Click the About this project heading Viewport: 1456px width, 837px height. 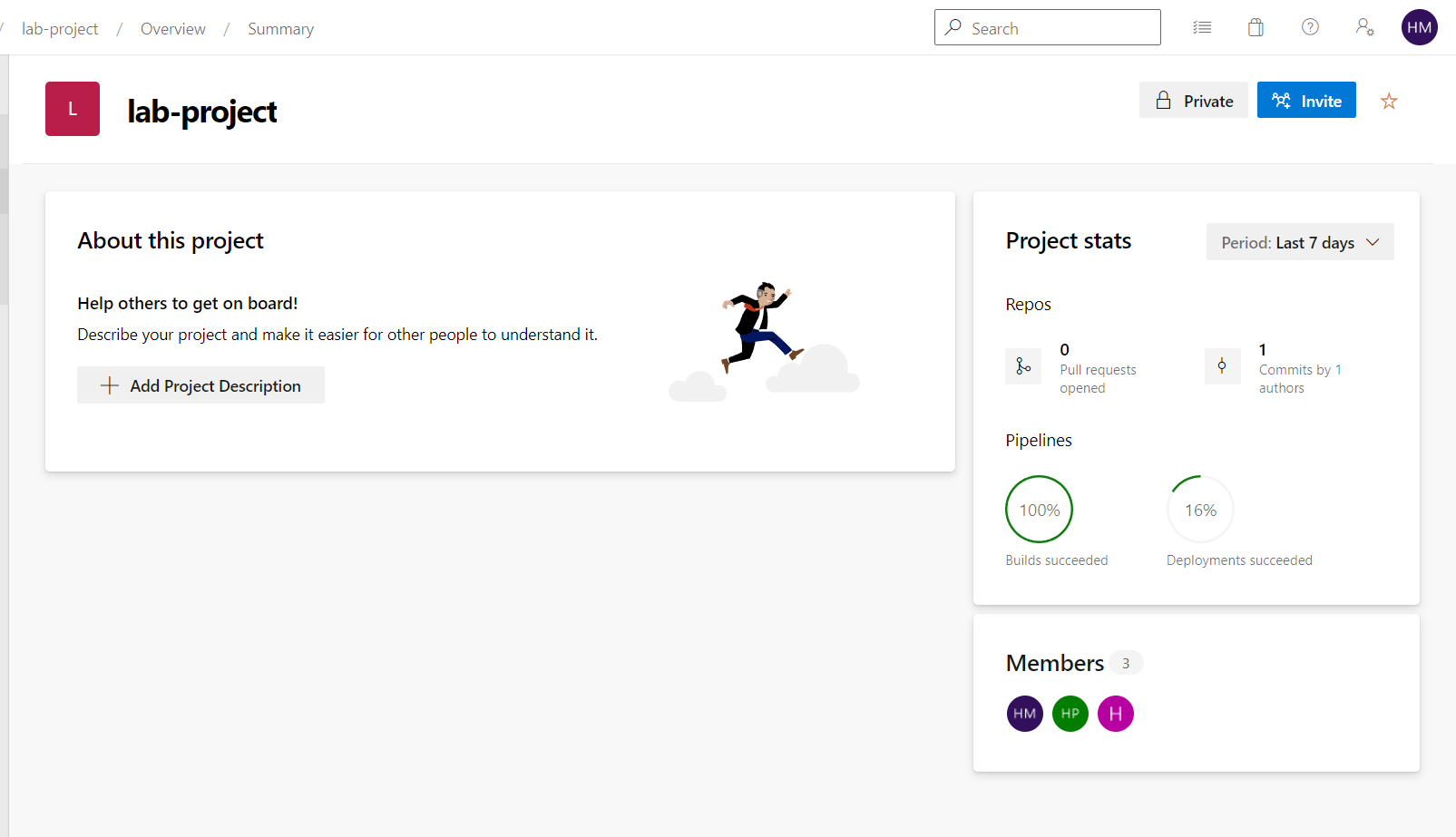171,240
